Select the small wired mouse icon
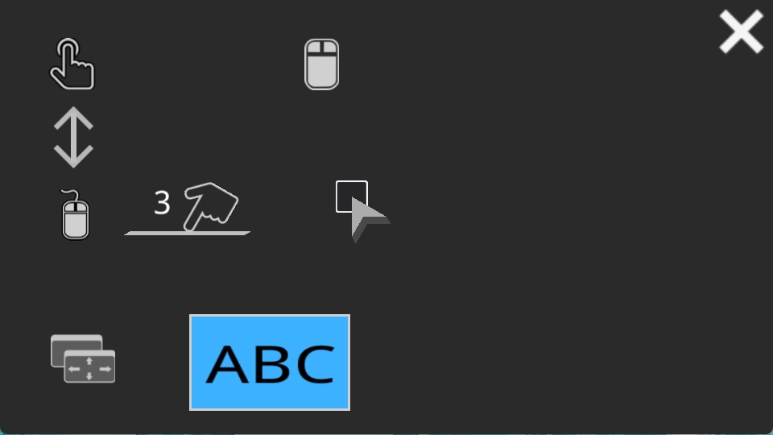 point(75,215)
